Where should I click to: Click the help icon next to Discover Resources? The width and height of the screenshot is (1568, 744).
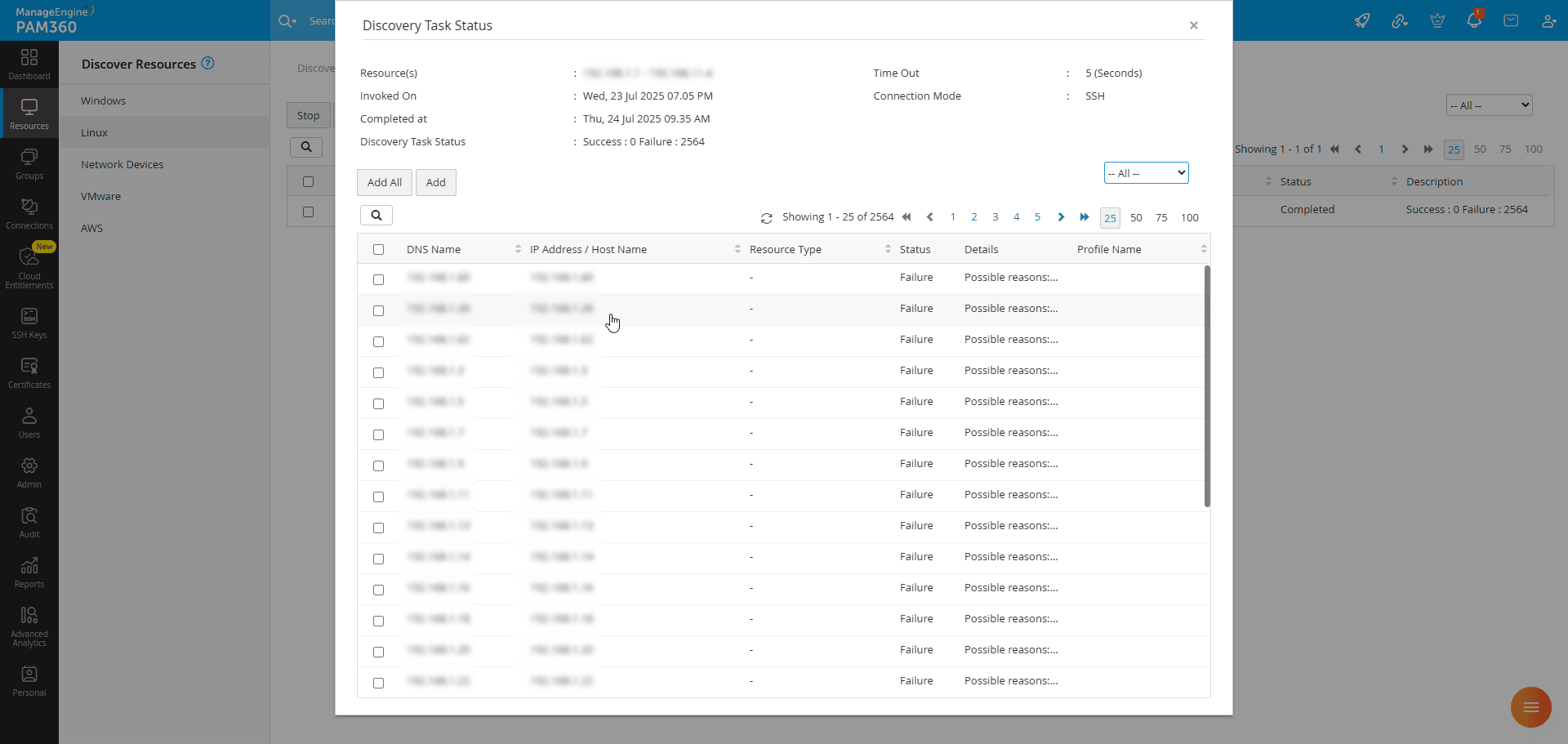[208, 64]
